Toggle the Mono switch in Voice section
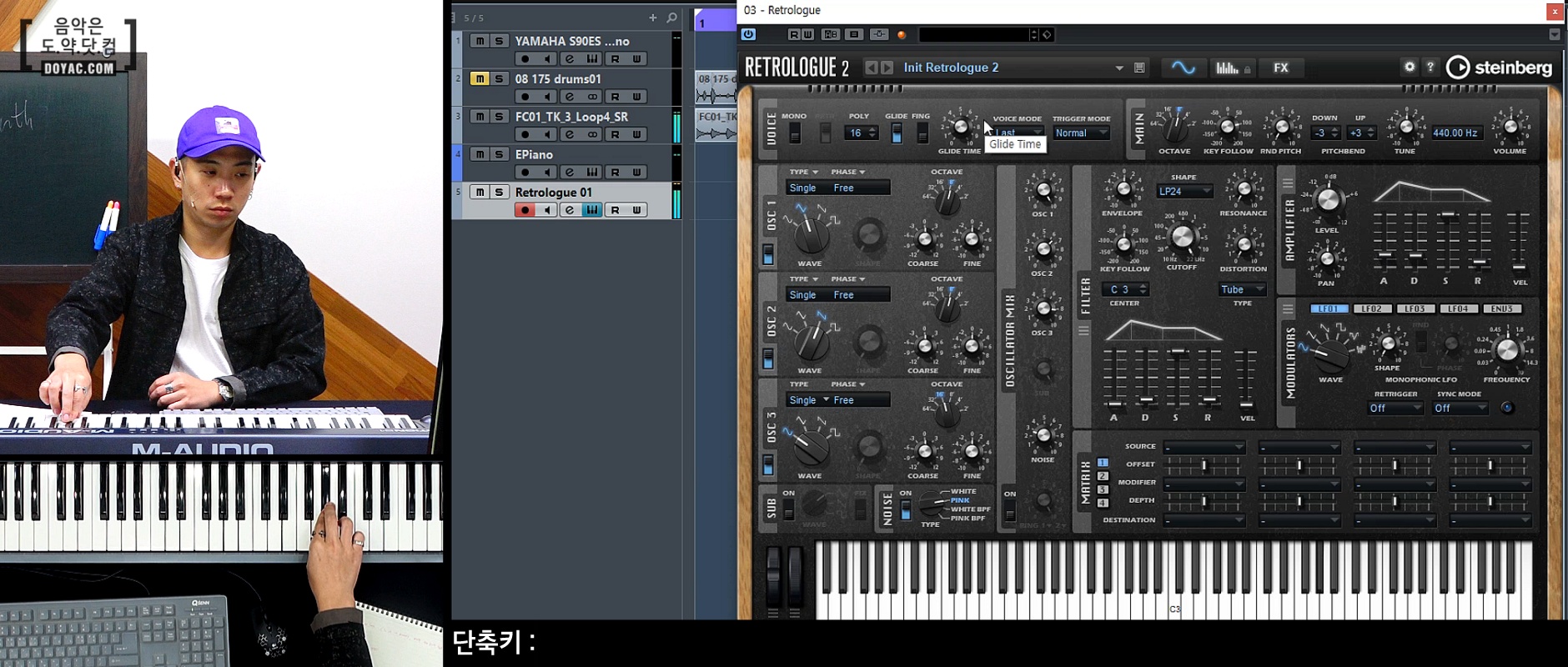This screenshot has height=667, width=1568. tap(795, 133)
